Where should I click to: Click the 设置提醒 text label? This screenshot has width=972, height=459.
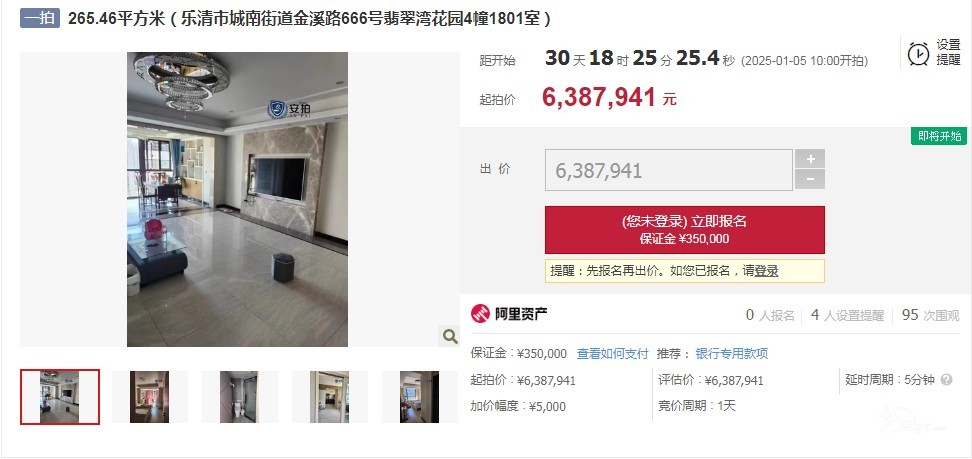coord(948,53)
